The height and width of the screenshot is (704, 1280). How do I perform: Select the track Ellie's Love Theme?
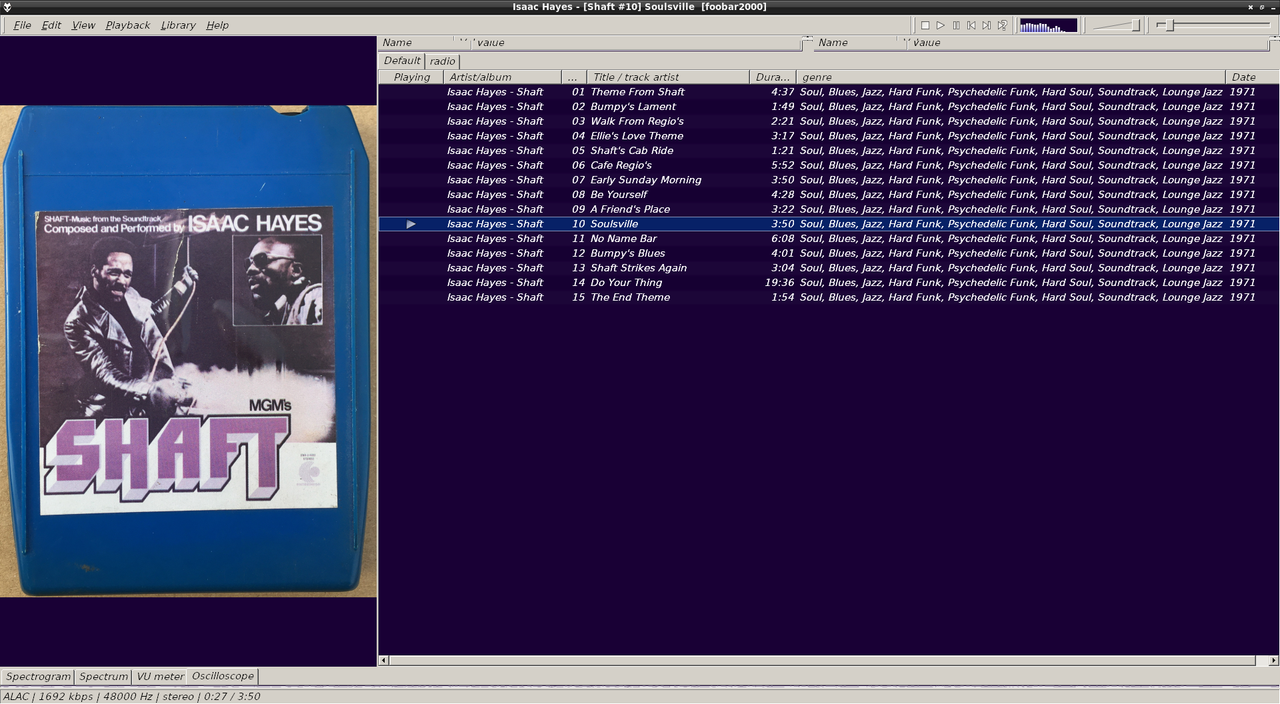[829, 136]
